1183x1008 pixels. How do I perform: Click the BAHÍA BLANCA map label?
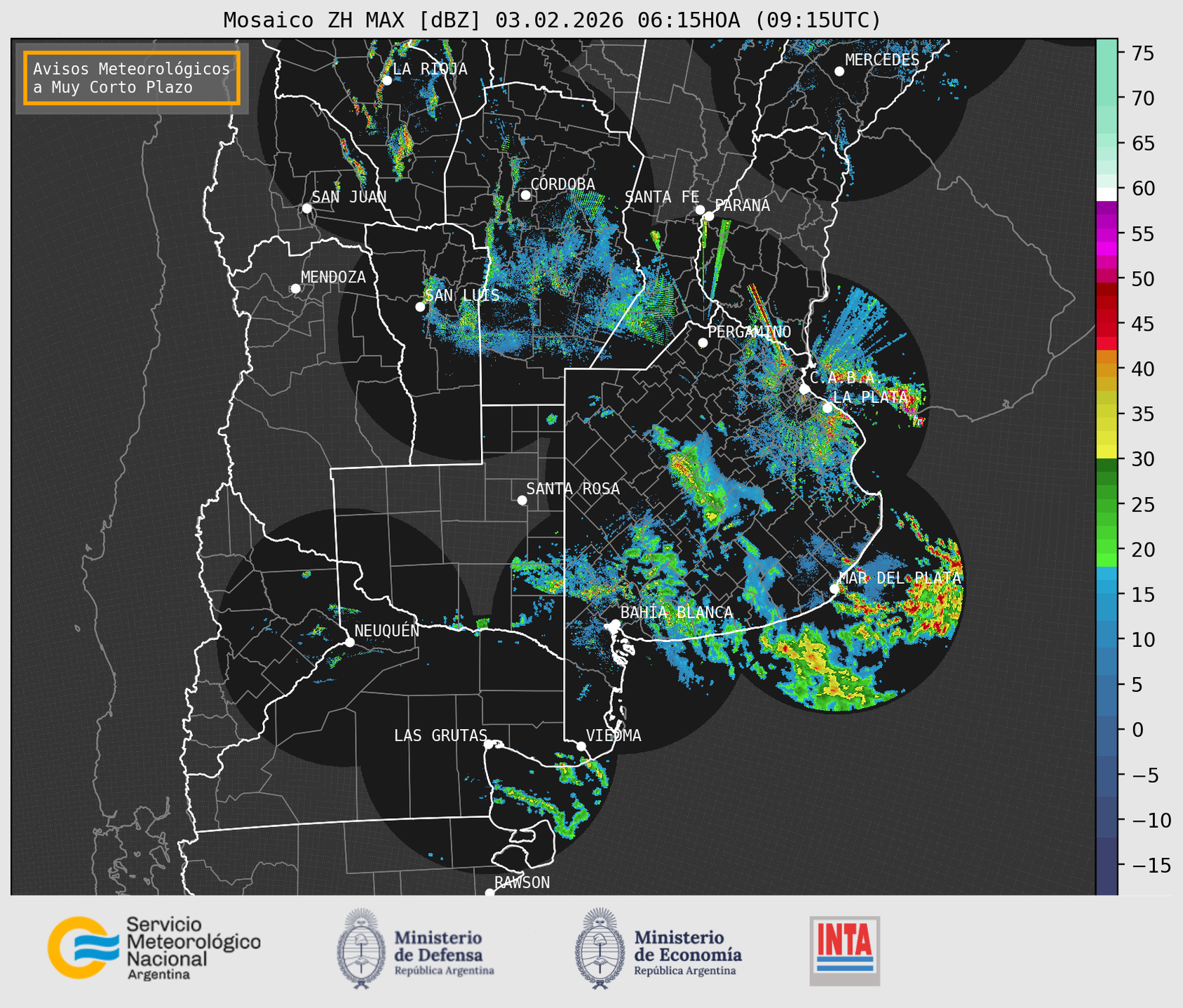(677, 613)
